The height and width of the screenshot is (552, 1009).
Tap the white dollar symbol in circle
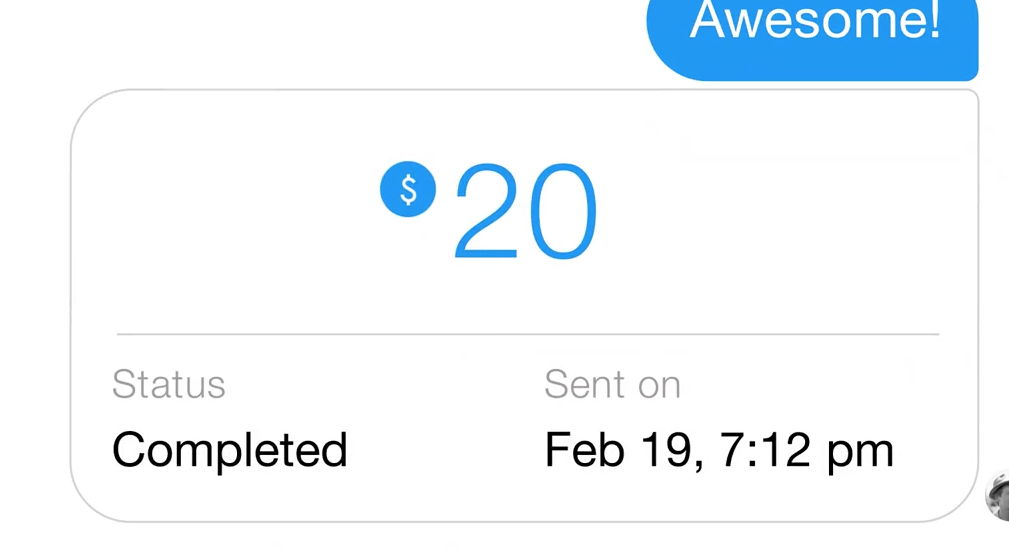(408, 190)
